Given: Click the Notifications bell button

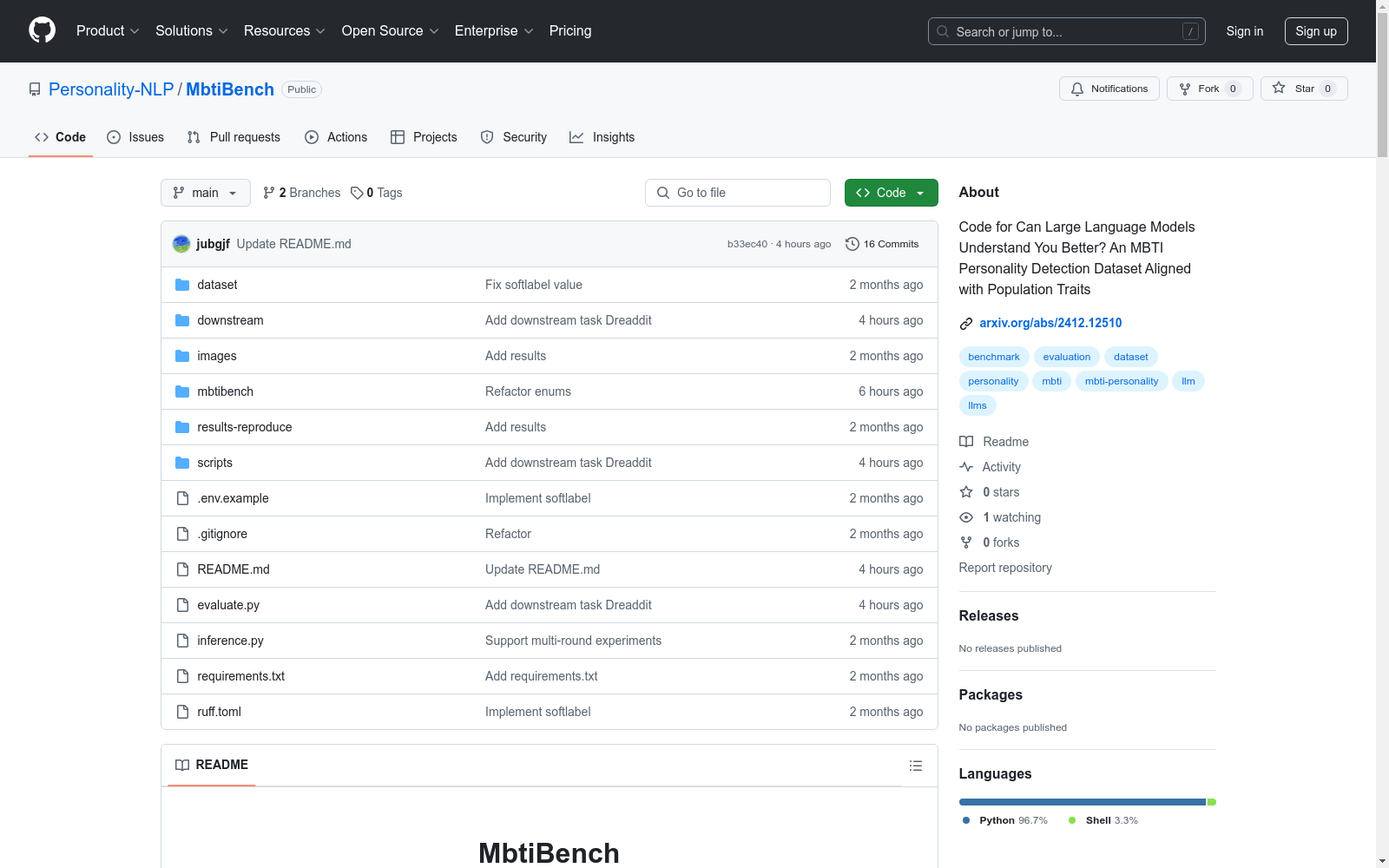Looking at the screenshot, I should click(x=1109, y=89).
